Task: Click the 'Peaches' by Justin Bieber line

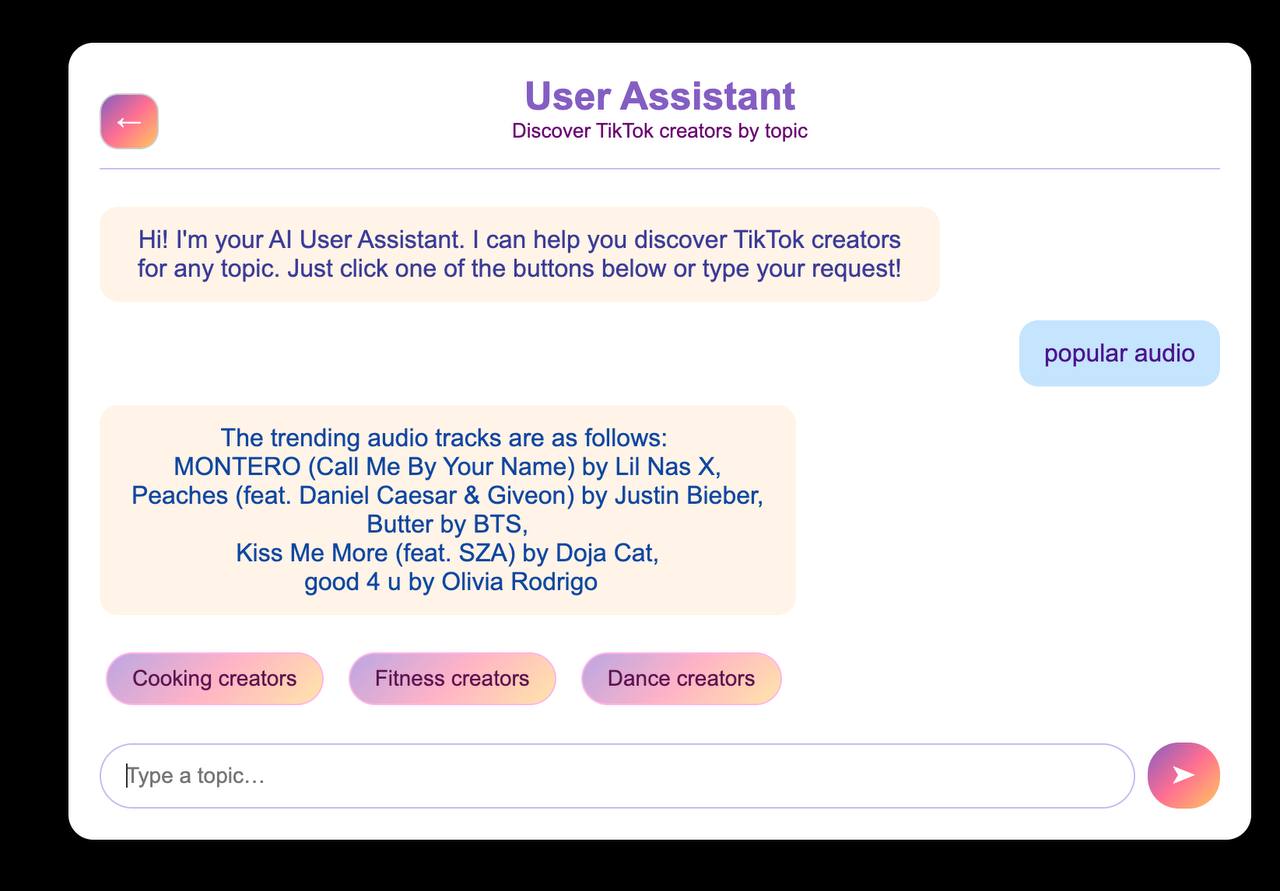Action: coord(447,495)
